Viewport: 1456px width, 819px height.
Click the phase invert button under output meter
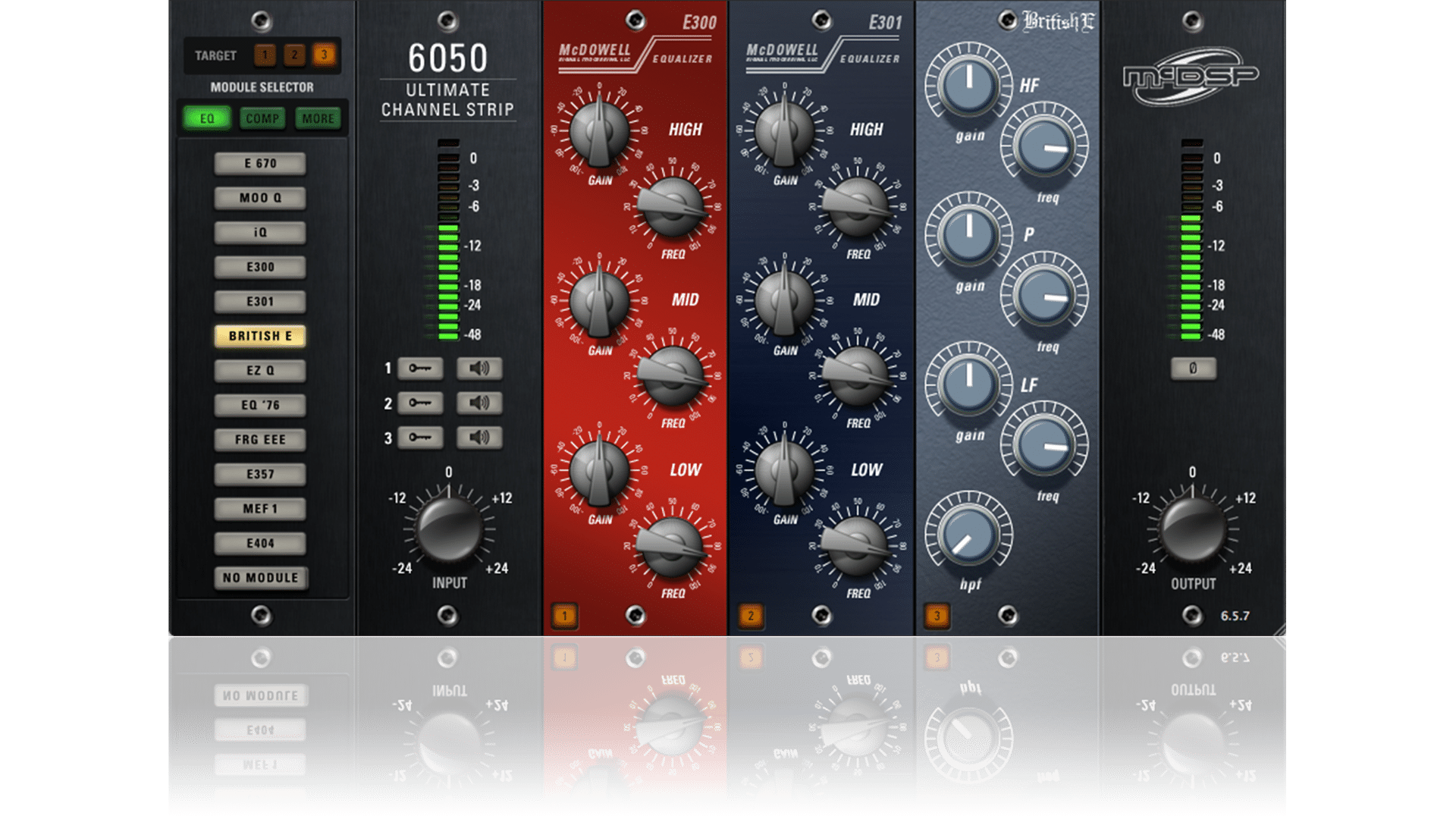1193,369
